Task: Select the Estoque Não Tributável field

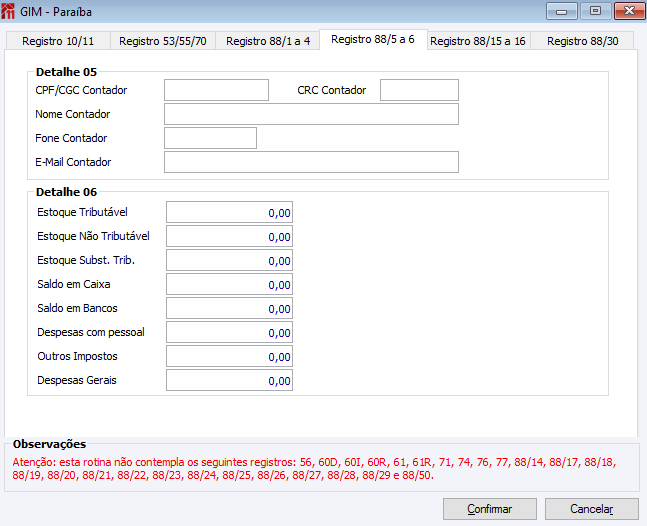Action: (229, 236)
